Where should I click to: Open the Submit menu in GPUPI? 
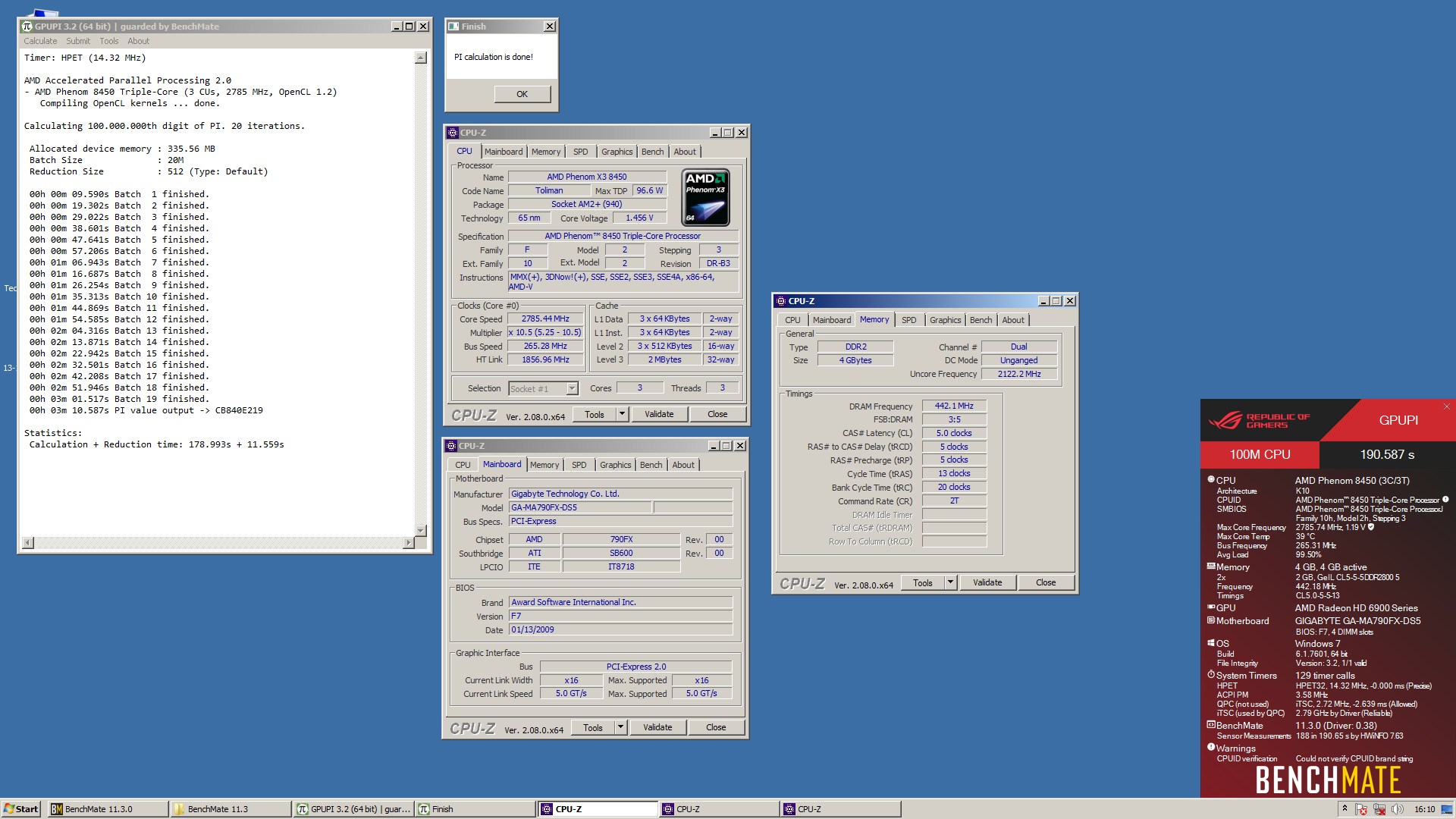pos(78,41)
